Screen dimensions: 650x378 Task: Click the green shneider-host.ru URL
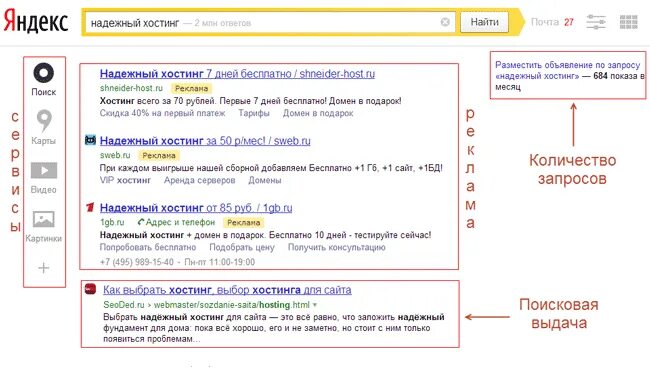(x=131, y=88)
